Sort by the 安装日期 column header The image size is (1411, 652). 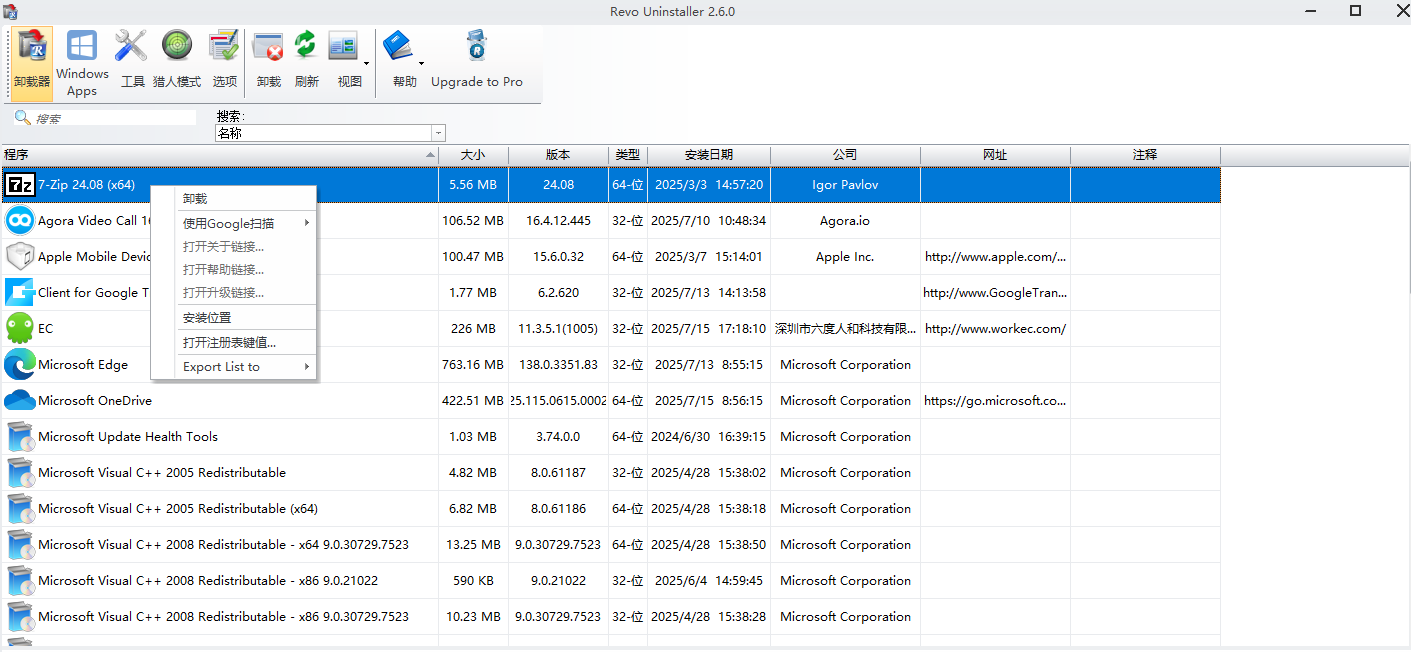[x=709, y=155]
